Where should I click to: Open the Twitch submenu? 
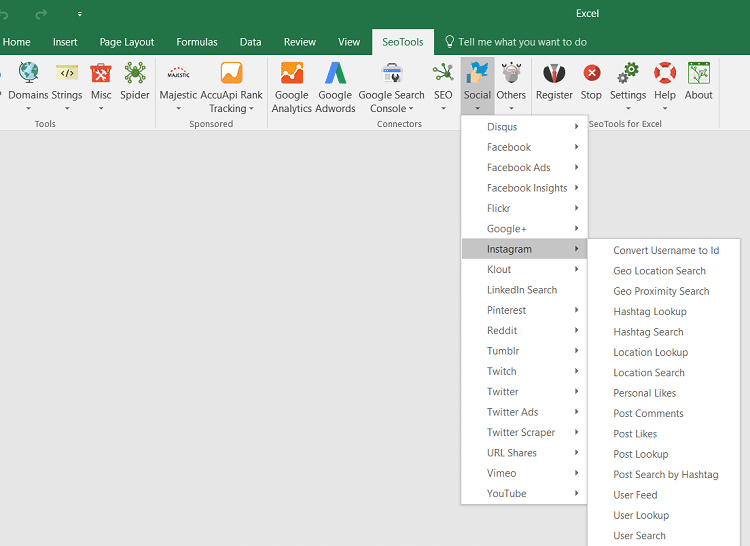(x=524, y=371)
